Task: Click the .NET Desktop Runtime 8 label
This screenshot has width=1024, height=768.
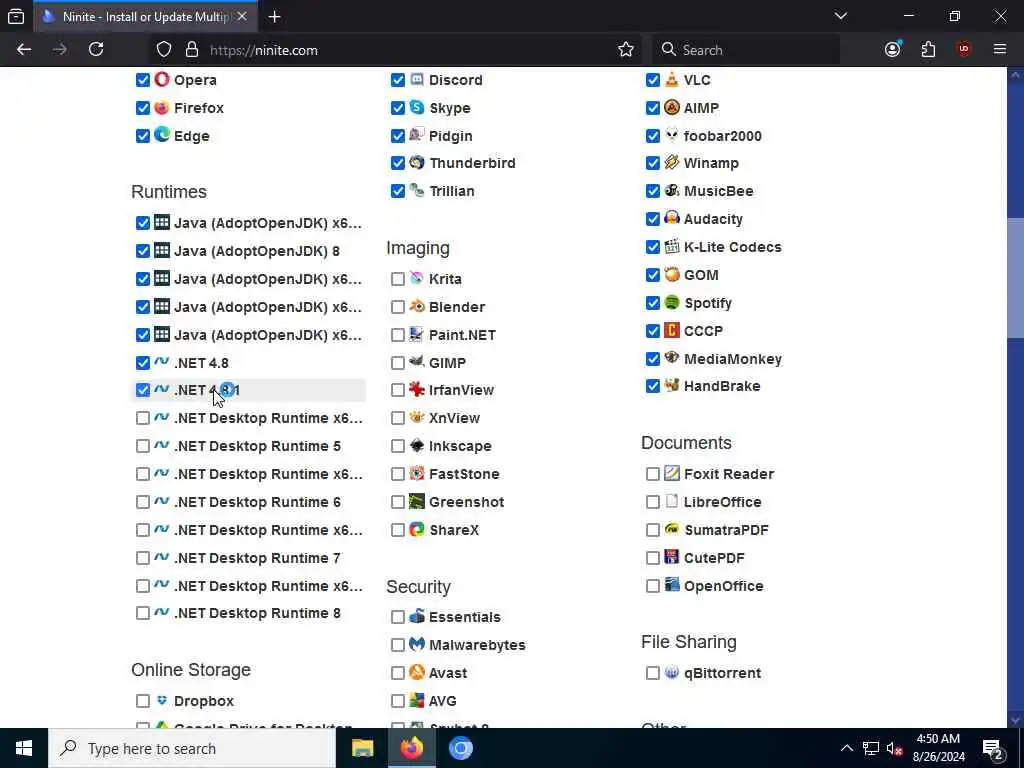Action: coord(257,613)
